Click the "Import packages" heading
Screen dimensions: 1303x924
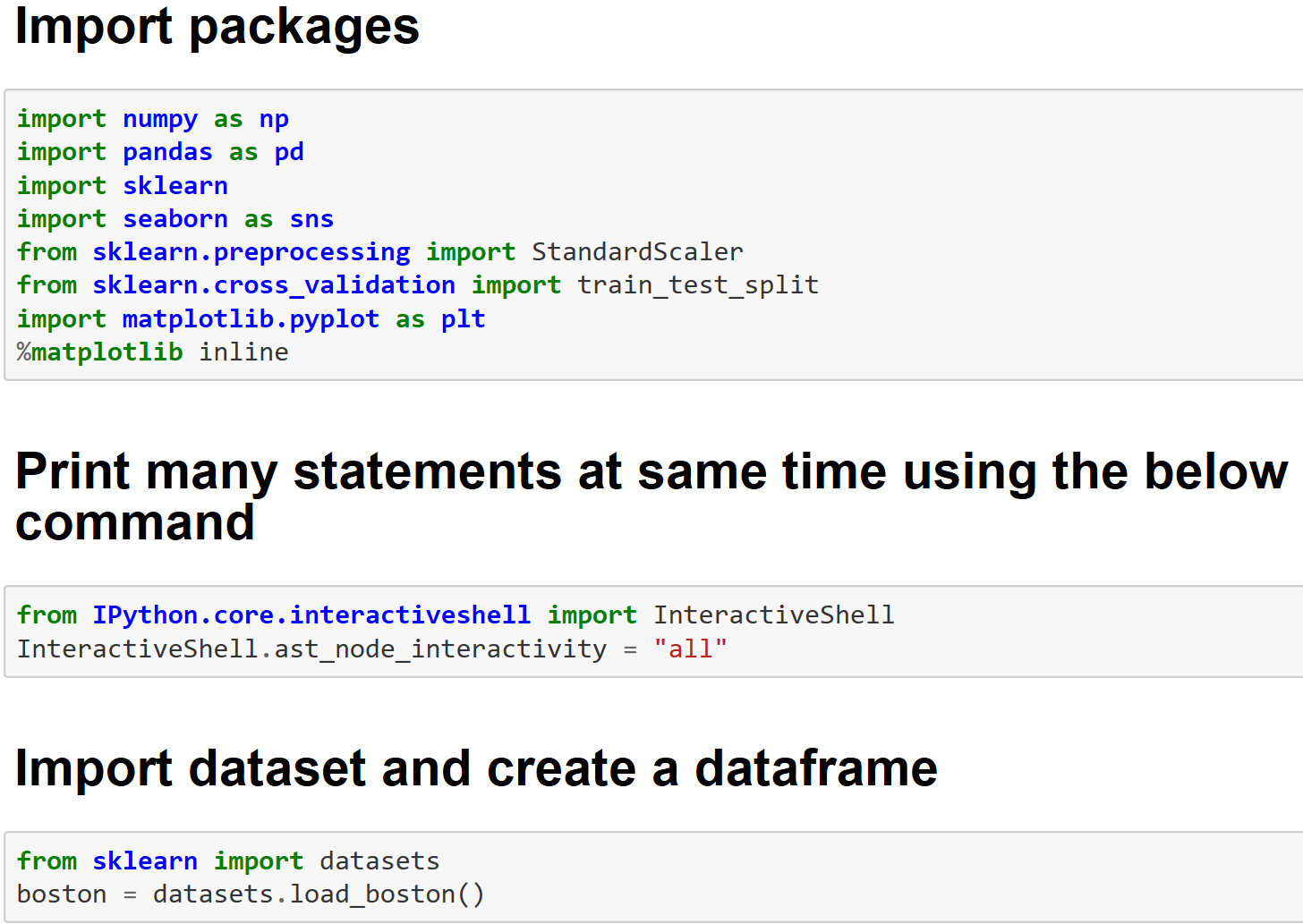coord(217,27)
